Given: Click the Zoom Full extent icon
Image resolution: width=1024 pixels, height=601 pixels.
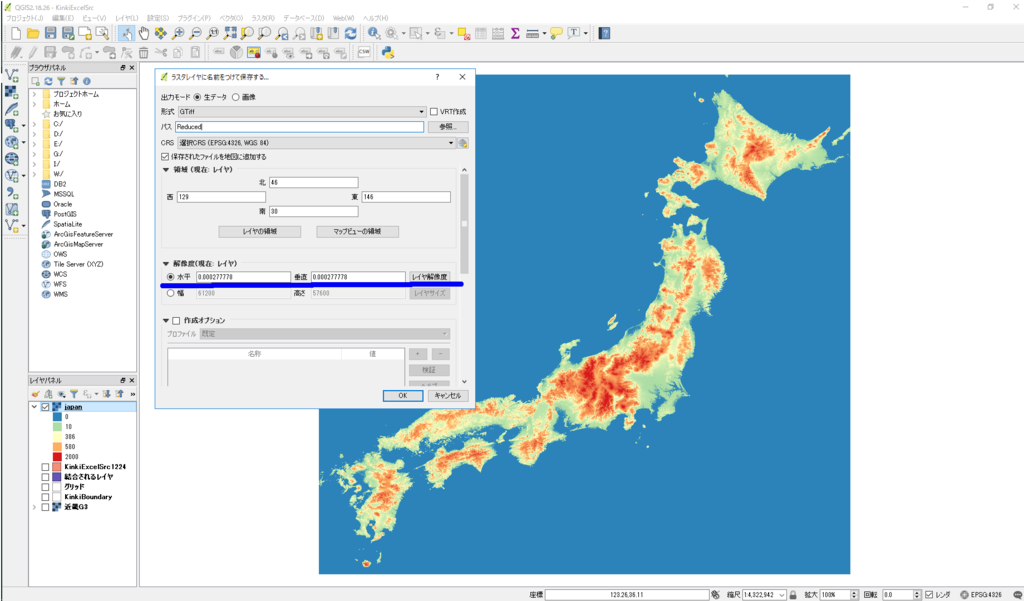Looking at the screenshot, I should (230, 33).
